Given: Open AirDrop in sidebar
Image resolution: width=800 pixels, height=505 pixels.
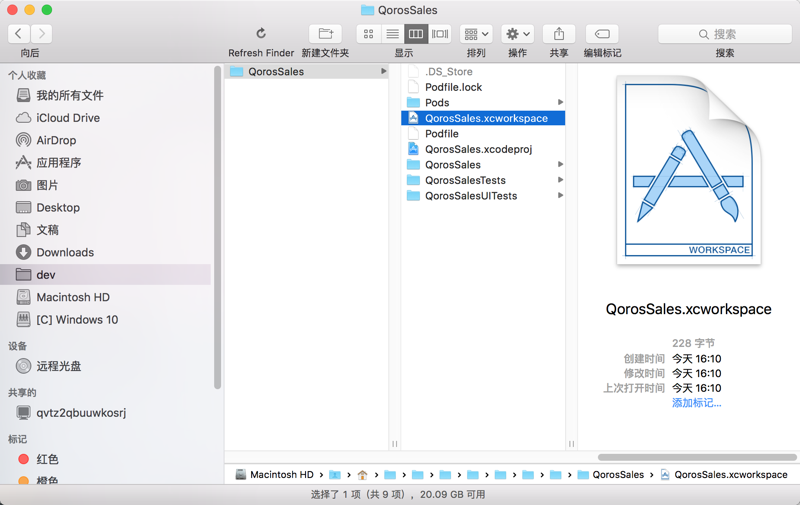Looking at the screenshot, I should [x=106, y=140].
